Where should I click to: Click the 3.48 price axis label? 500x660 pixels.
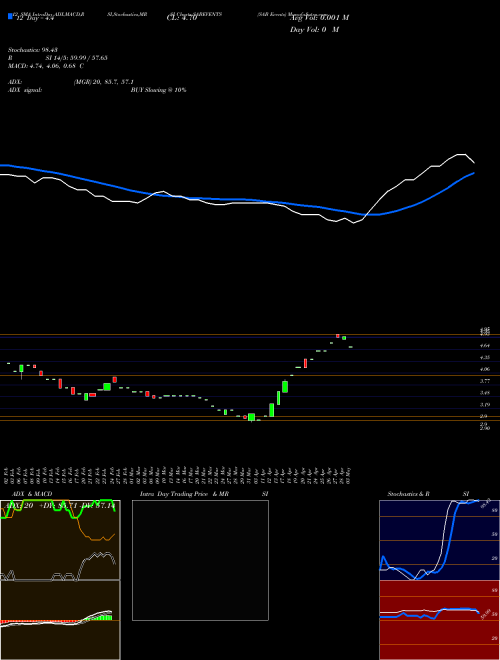pos(484,393)
